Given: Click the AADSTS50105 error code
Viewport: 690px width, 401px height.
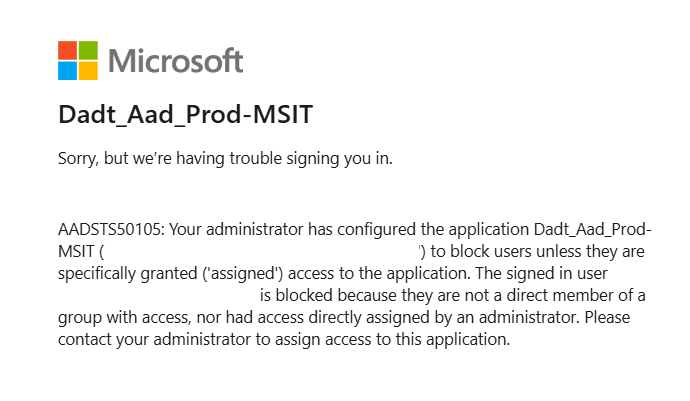Looking at the screenshot, I should (109, 228).
